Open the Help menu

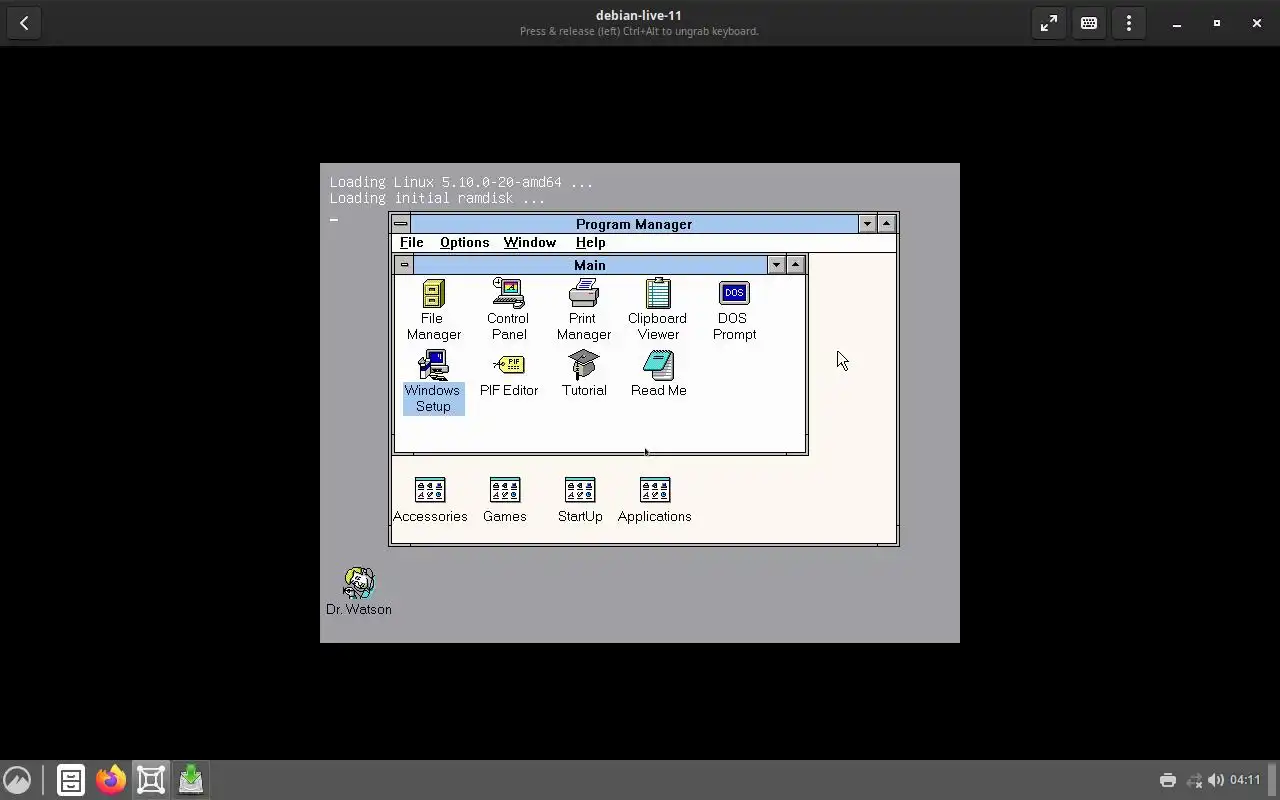point(590,243)
